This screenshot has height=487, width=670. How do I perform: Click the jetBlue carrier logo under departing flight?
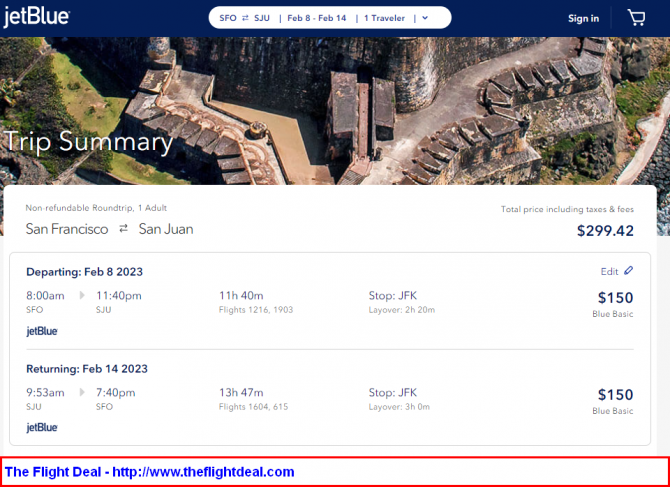[x=42, y=332]
